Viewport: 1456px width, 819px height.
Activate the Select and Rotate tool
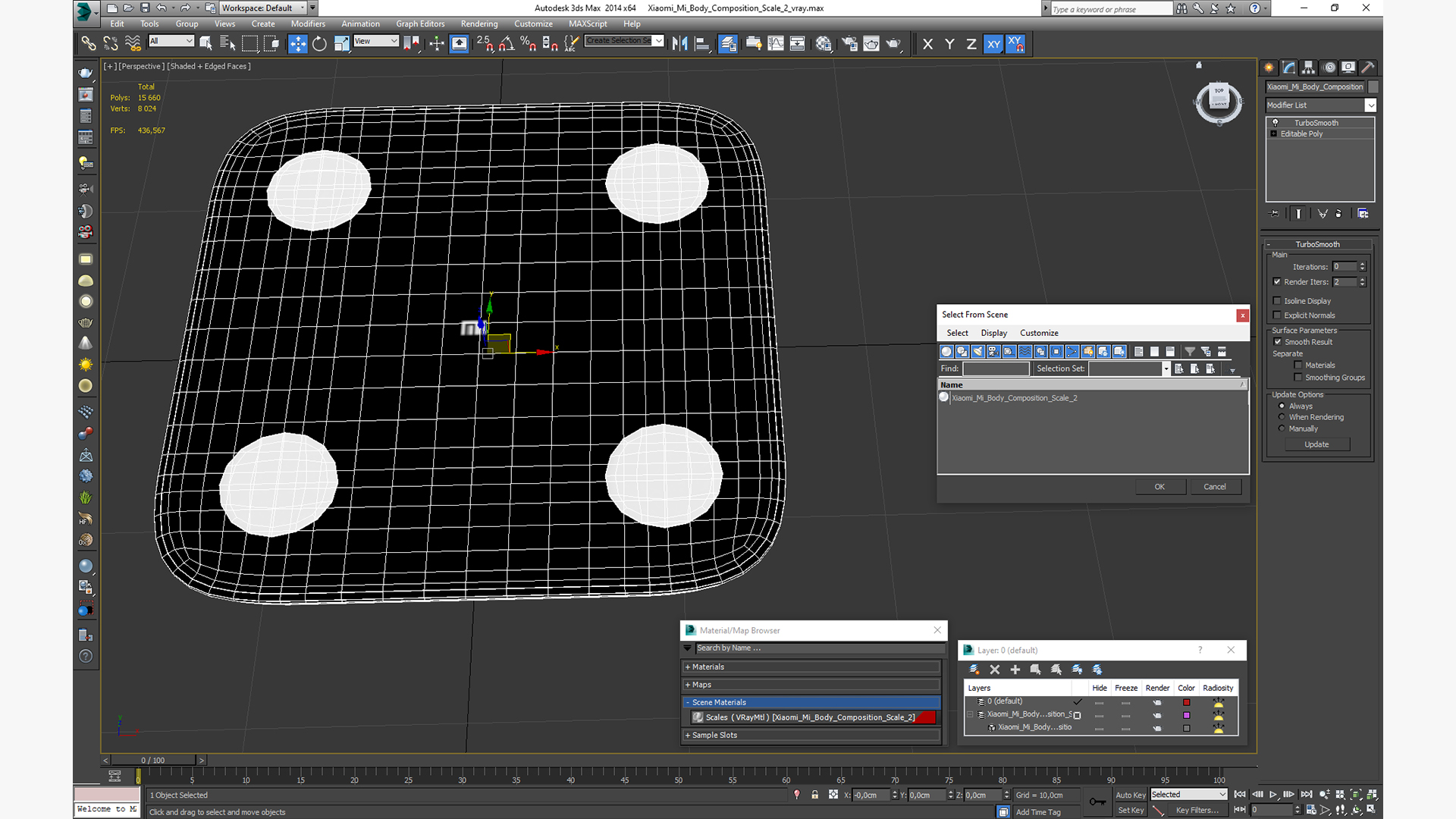pyautogui.click(x=319, y=43)
